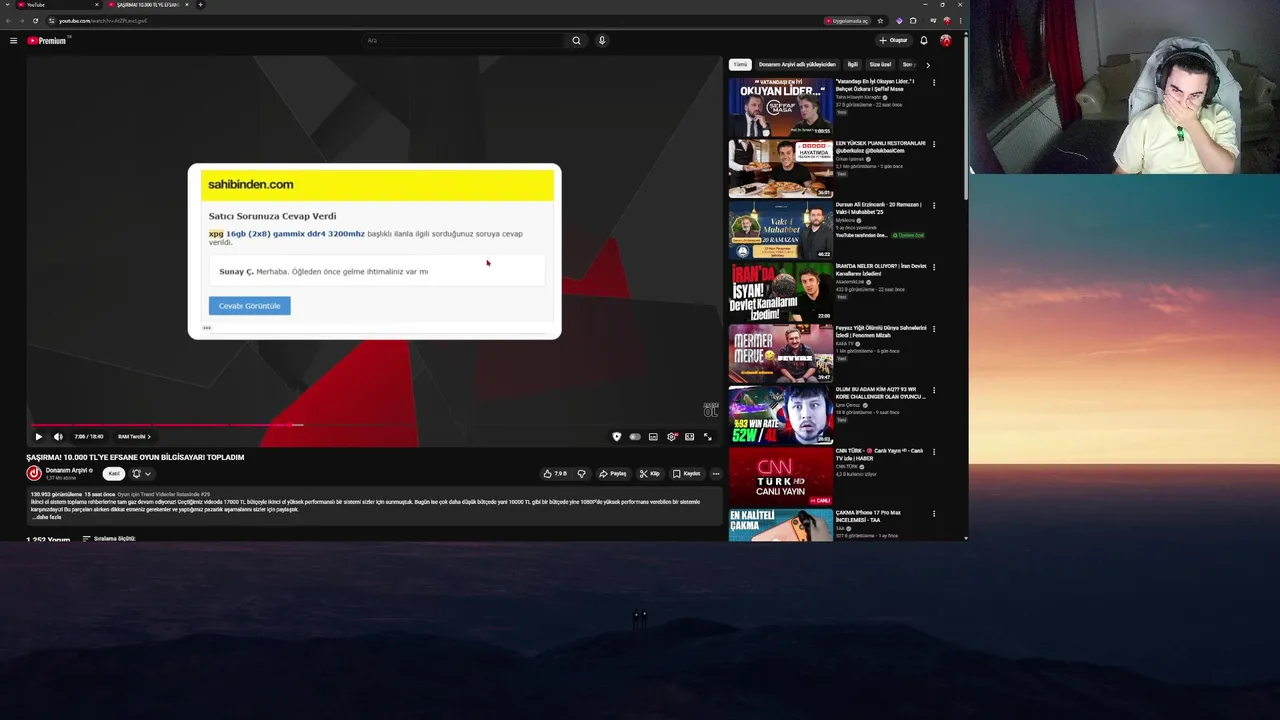The image size is (1280, 720).
Task: Seek on the video progress bar
Action: [374, 425]
